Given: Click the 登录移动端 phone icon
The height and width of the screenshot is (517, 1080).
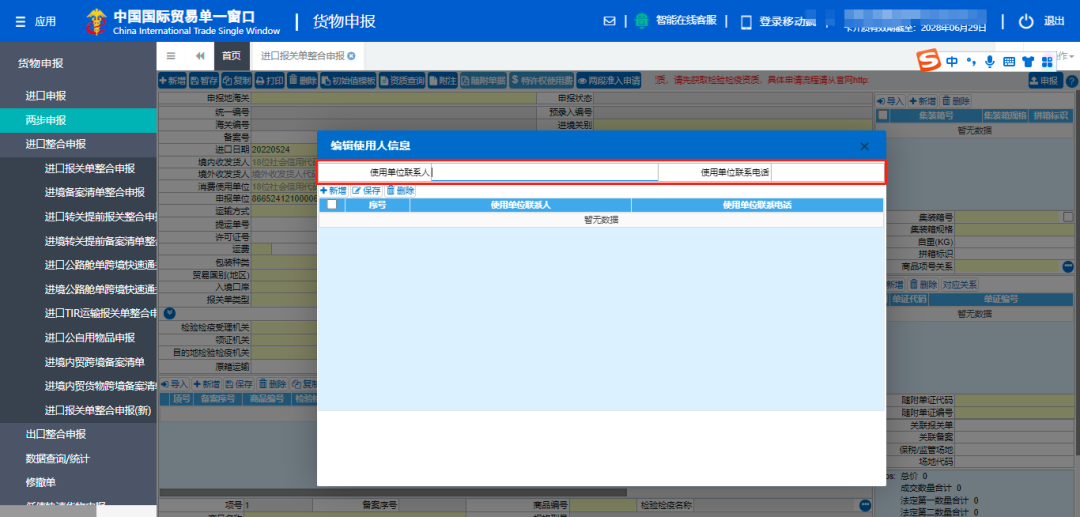Looking at the screenshot, I should (x=745, y=22).
